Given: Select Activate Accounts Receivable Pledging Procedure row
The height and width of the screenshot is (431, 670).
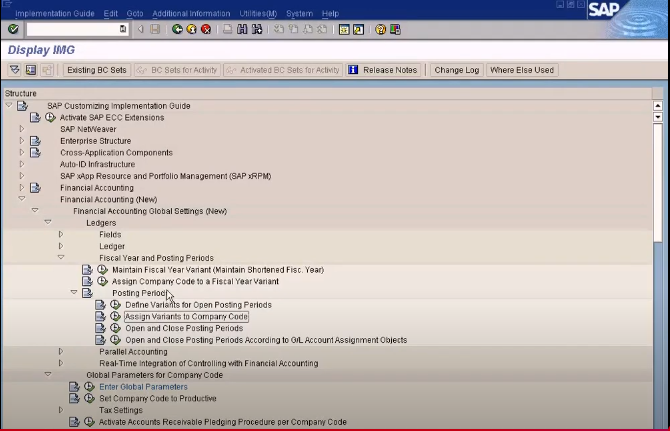Looking at the screenshot, I should point(223,422).
